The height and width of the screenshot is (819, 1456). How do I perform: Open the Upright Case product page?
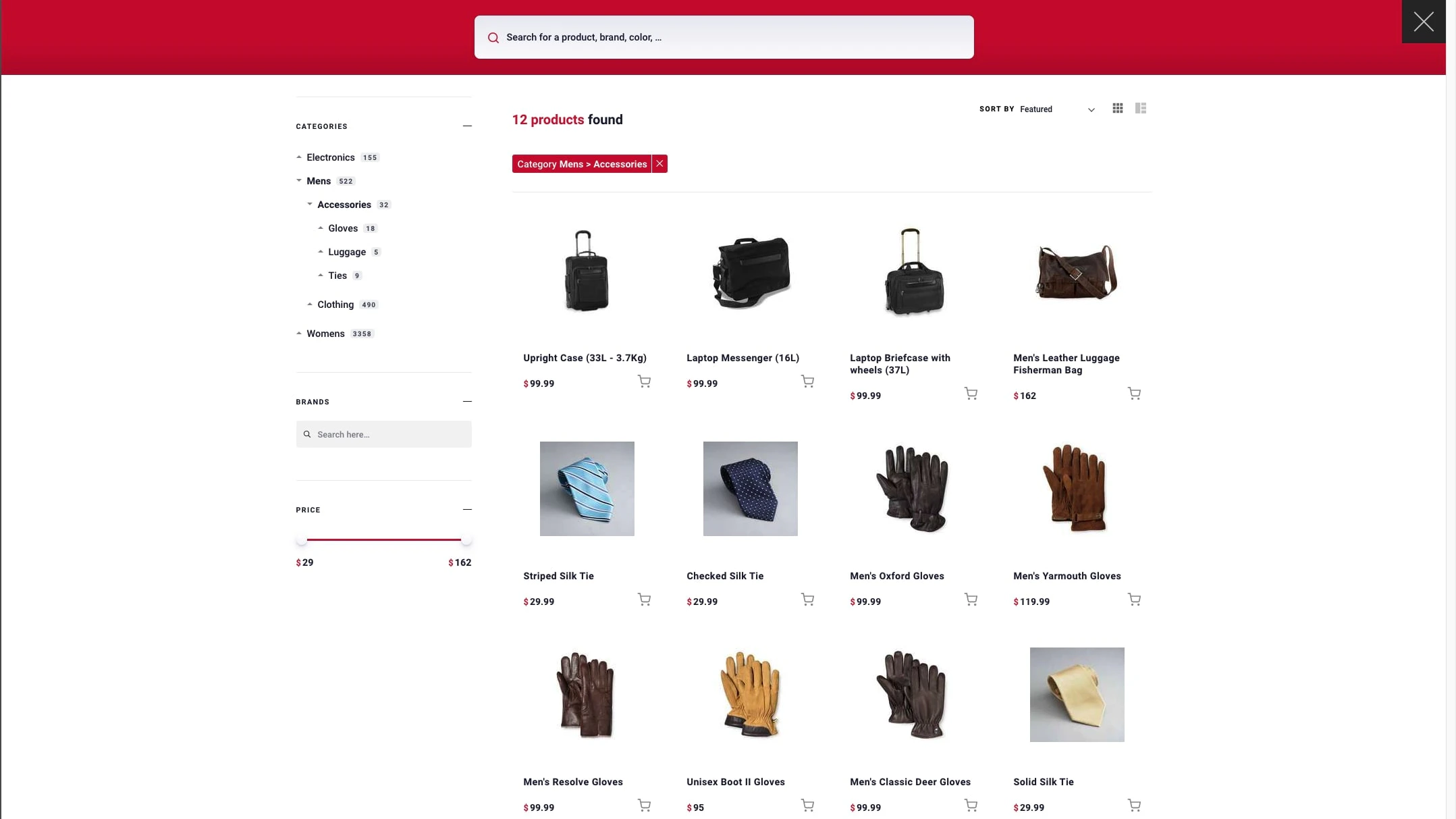[x=585, y=358]
